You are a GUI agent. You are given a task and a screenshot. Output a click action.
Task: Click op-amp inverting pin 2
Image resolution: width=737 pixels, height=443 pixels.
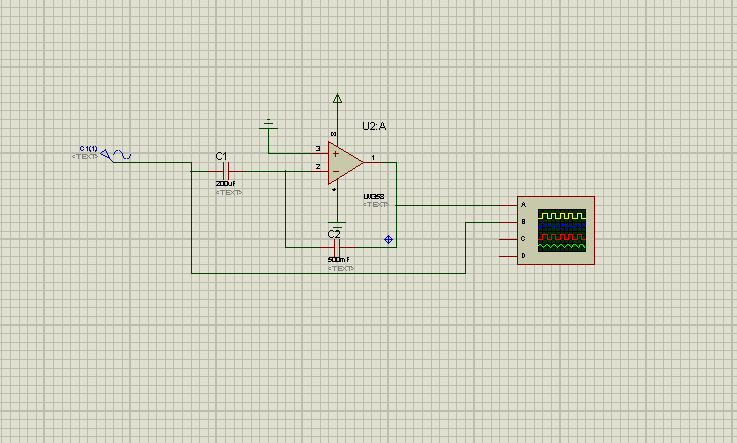coord(321,171)
